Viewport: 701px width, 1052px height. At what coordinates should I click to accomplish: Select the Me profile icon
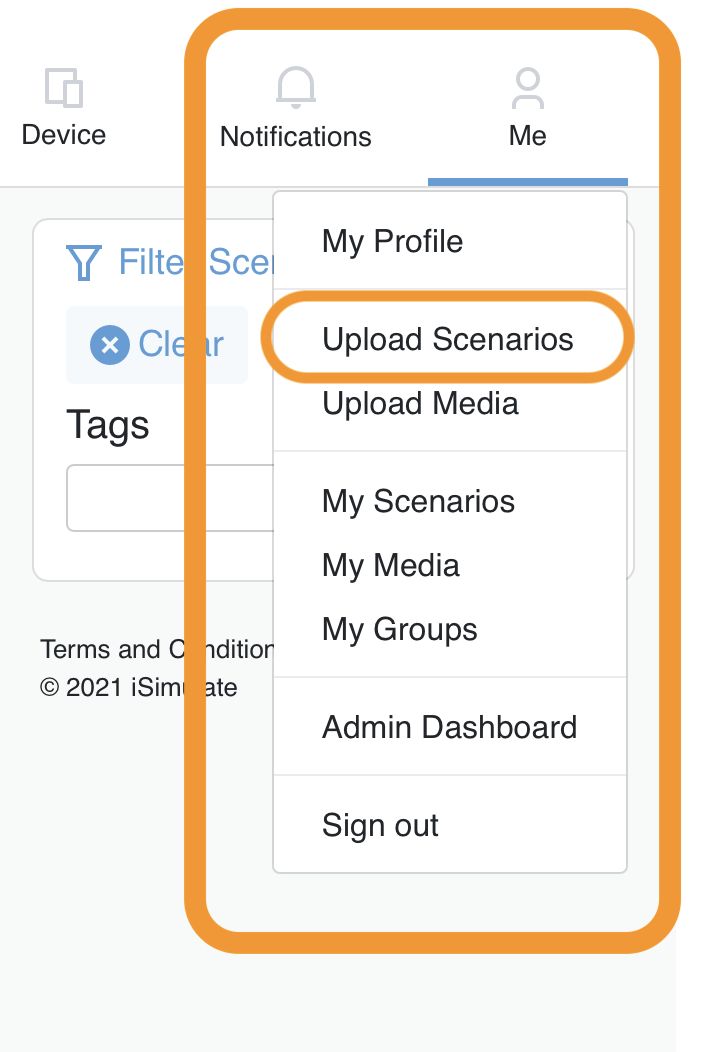(x=527, y=87)
